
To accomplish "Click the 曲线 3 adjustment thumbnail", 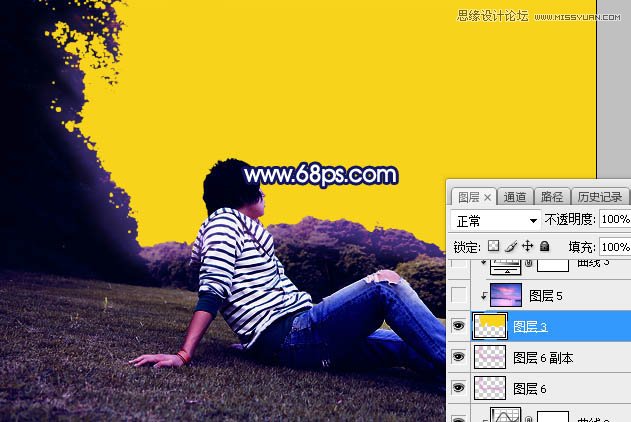I will 506,266.
